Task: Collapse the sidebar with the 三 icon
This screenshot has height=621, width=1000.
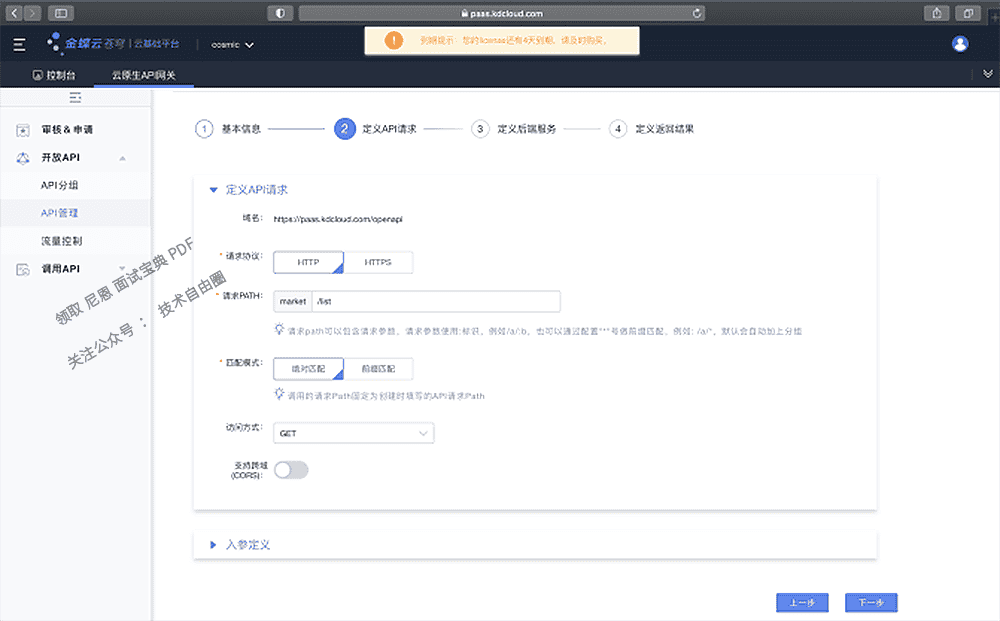Action: [74, 97]
